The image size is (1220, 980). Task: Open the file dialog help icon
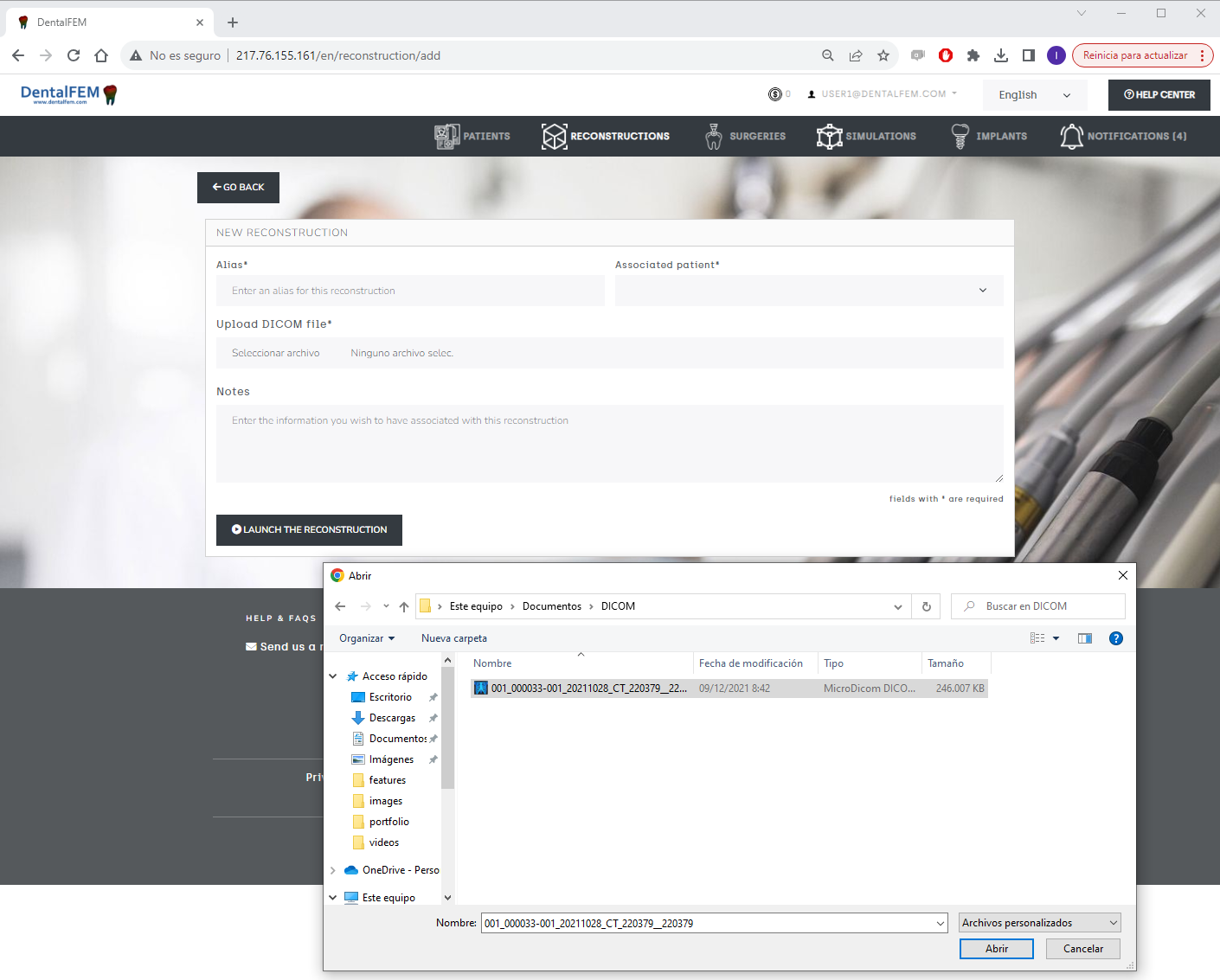(1115, 638)
